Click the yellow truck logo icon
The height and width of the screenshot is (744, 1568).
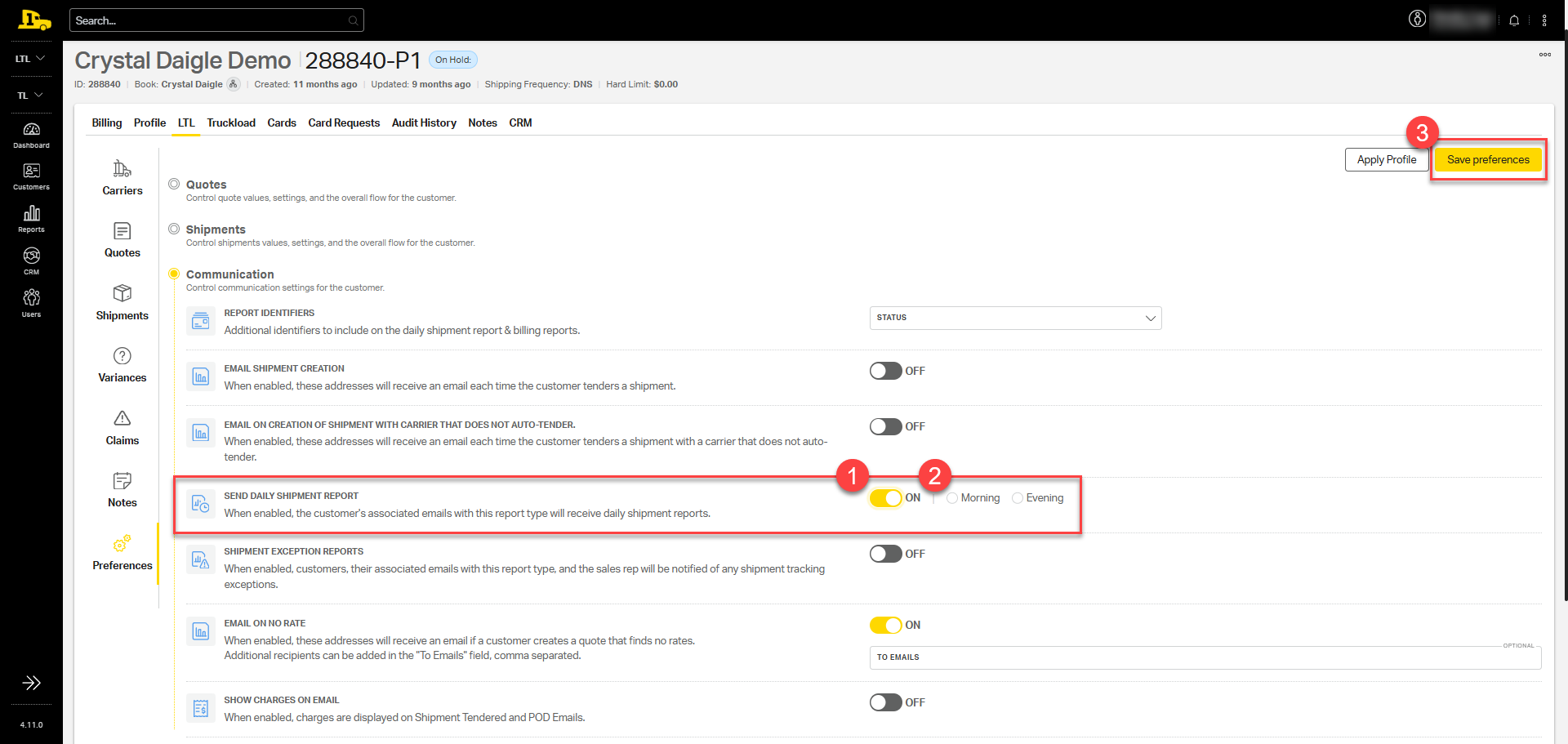pyautogui.click(x=33, y=20)
